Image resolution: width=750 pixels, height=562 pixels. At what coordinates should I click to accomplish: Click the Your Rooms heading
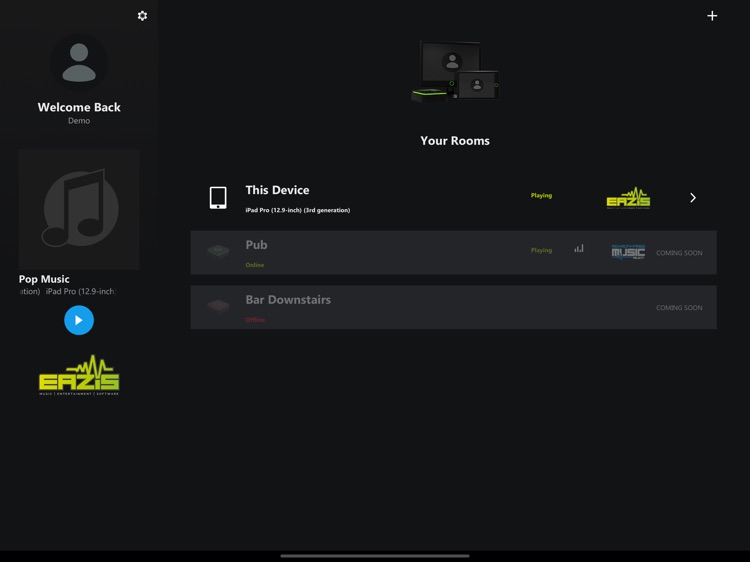(455, 141)
